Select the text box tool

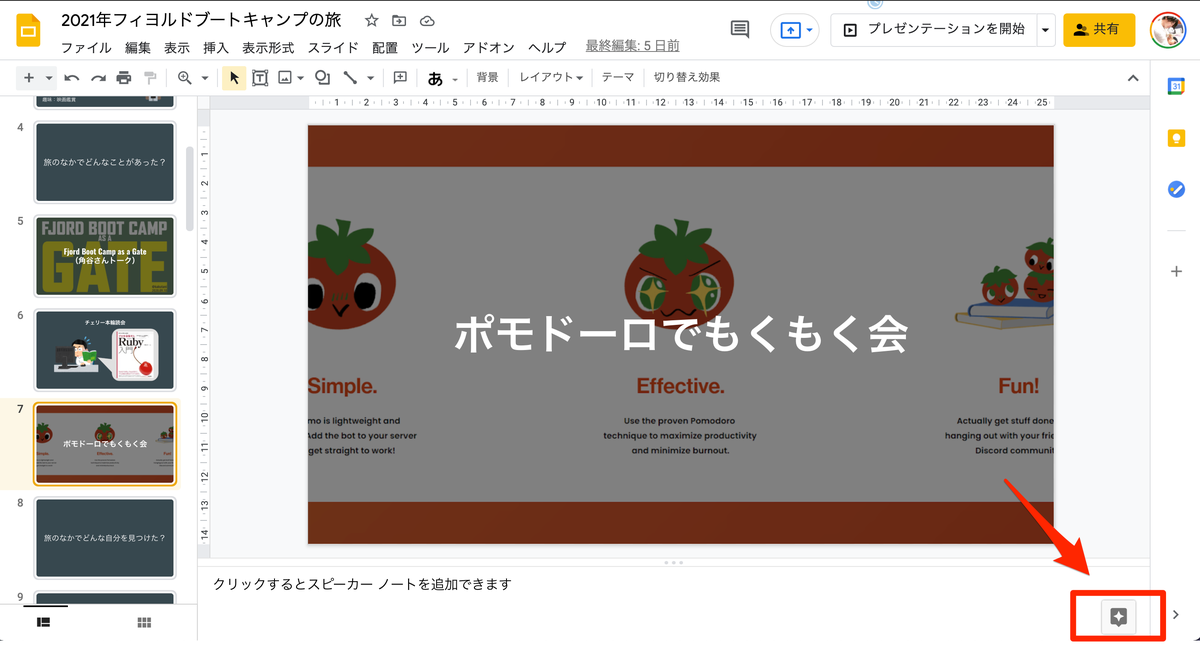260,78
